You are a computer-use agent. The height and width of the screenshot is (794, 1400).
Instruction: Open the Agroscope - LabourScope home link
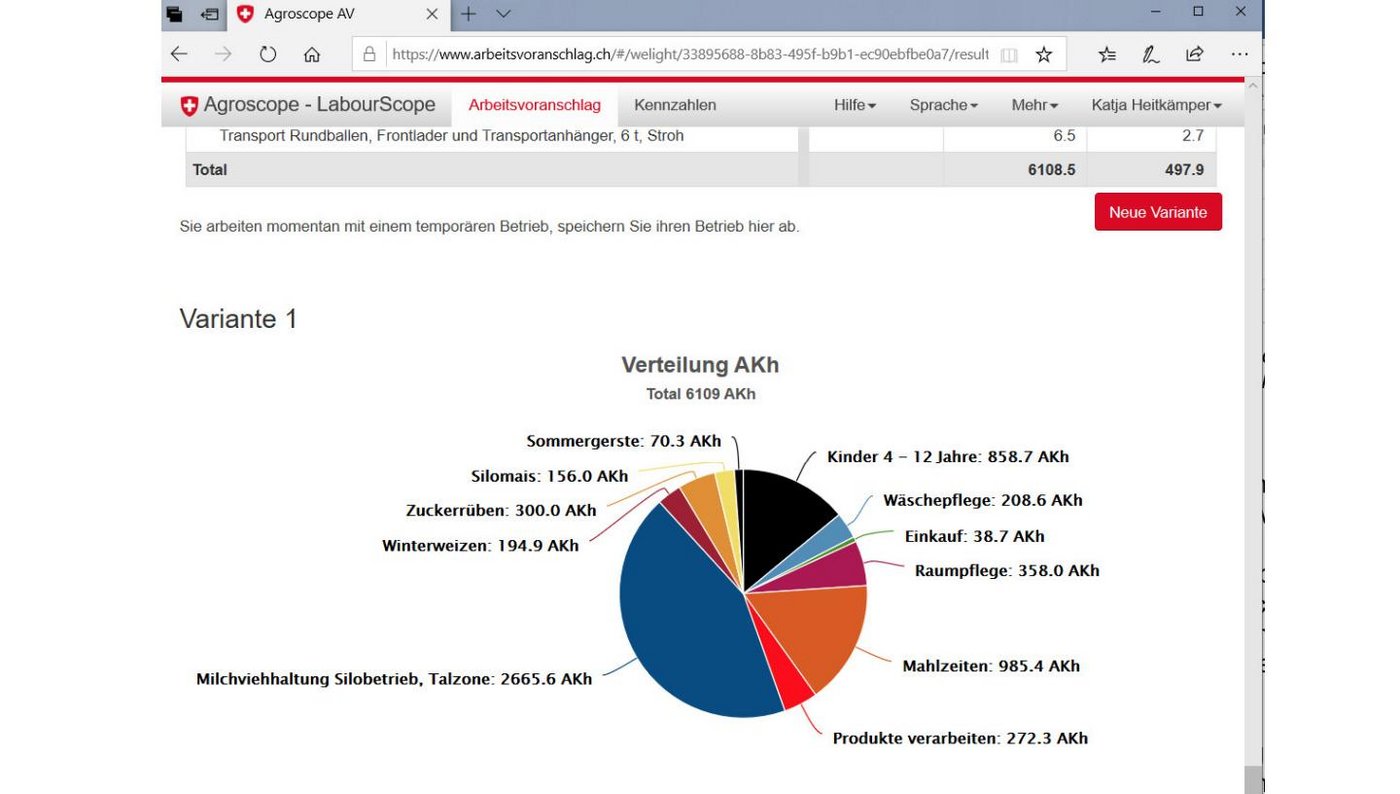point(319,104)
